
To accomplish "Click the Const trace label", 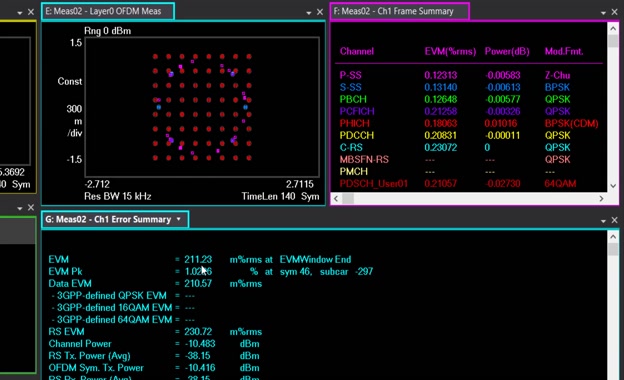I will [x=70, y=81].
